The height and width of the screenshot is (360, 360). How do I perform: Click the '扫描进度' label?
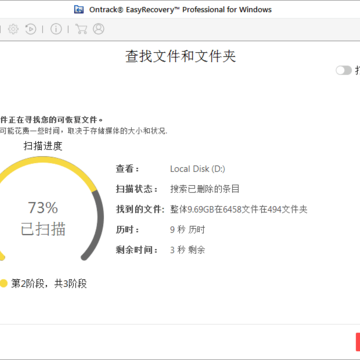point(43,146)
